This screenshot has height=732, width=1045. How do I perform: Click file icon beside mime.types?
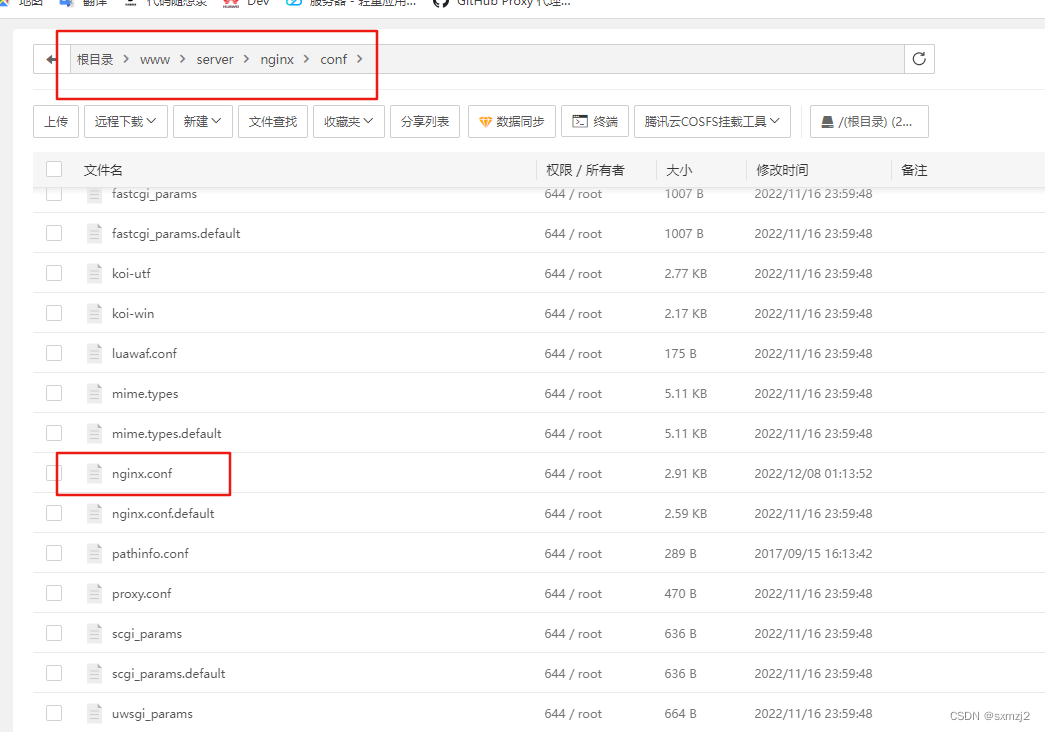click(95, 393)
